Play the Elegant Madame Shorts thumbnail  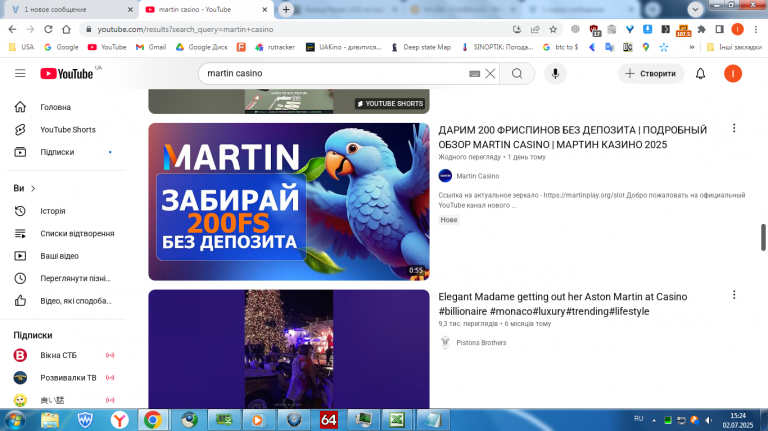pos(289,349)
